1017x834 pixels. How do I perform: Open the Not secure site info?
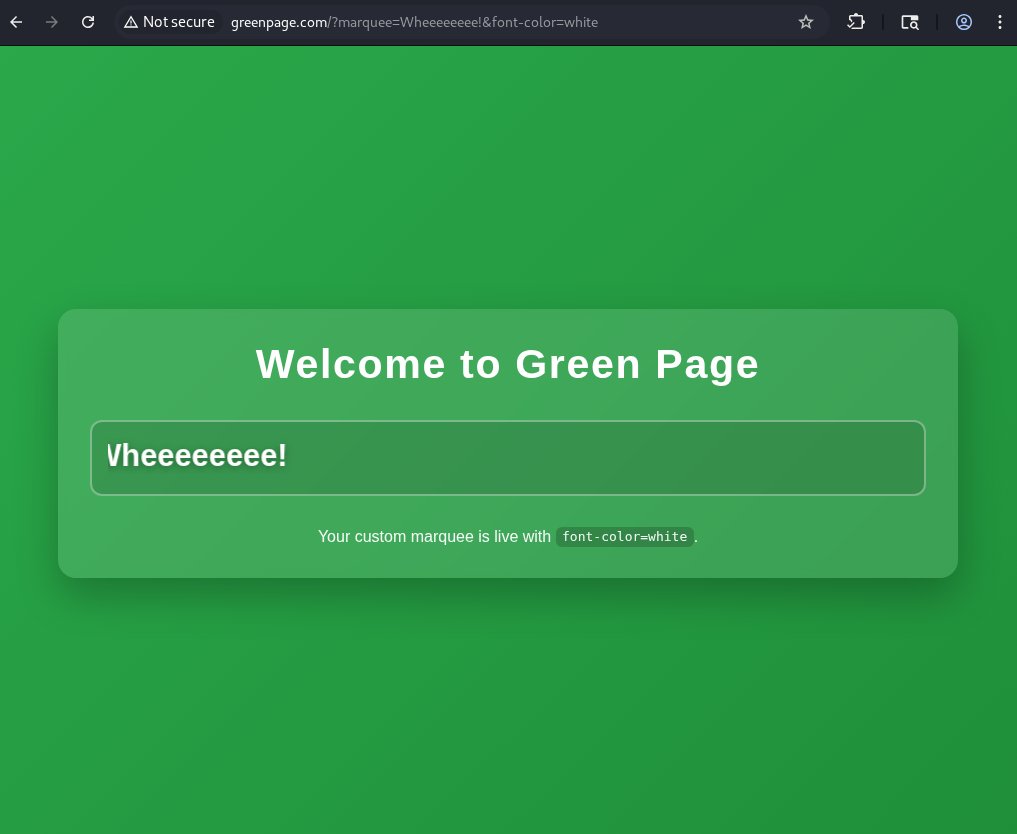click(x=170, y=22)
